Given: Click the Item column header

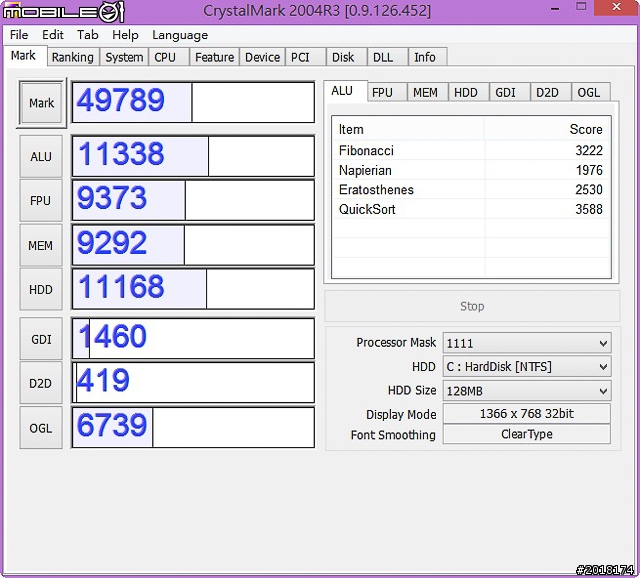Looking at the screenshot, I should pyautogui.click(x=409, y=129).
